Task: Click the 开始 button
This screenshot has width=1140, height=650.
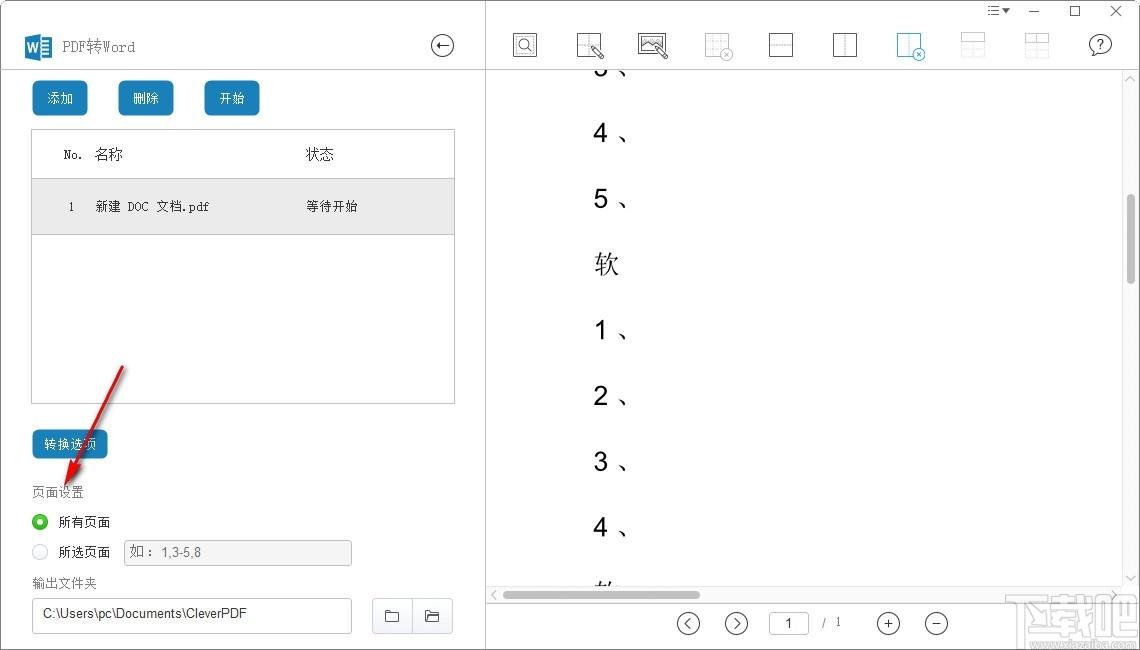Action: click(232, 98)
